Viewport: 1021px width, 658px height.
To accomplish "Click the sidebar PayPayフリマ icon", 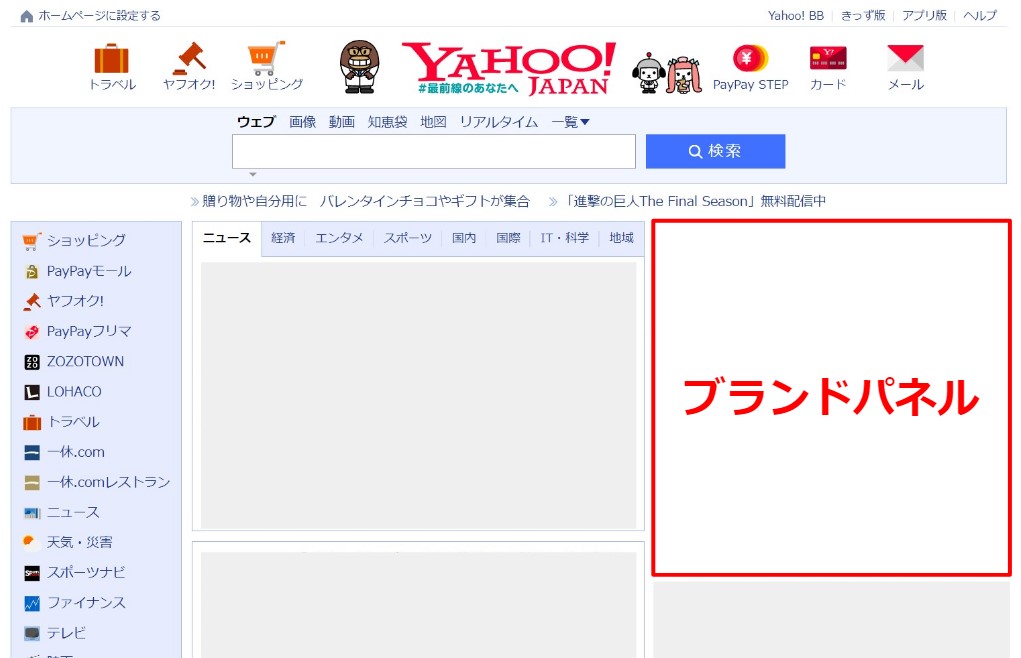I will [32, 332].
